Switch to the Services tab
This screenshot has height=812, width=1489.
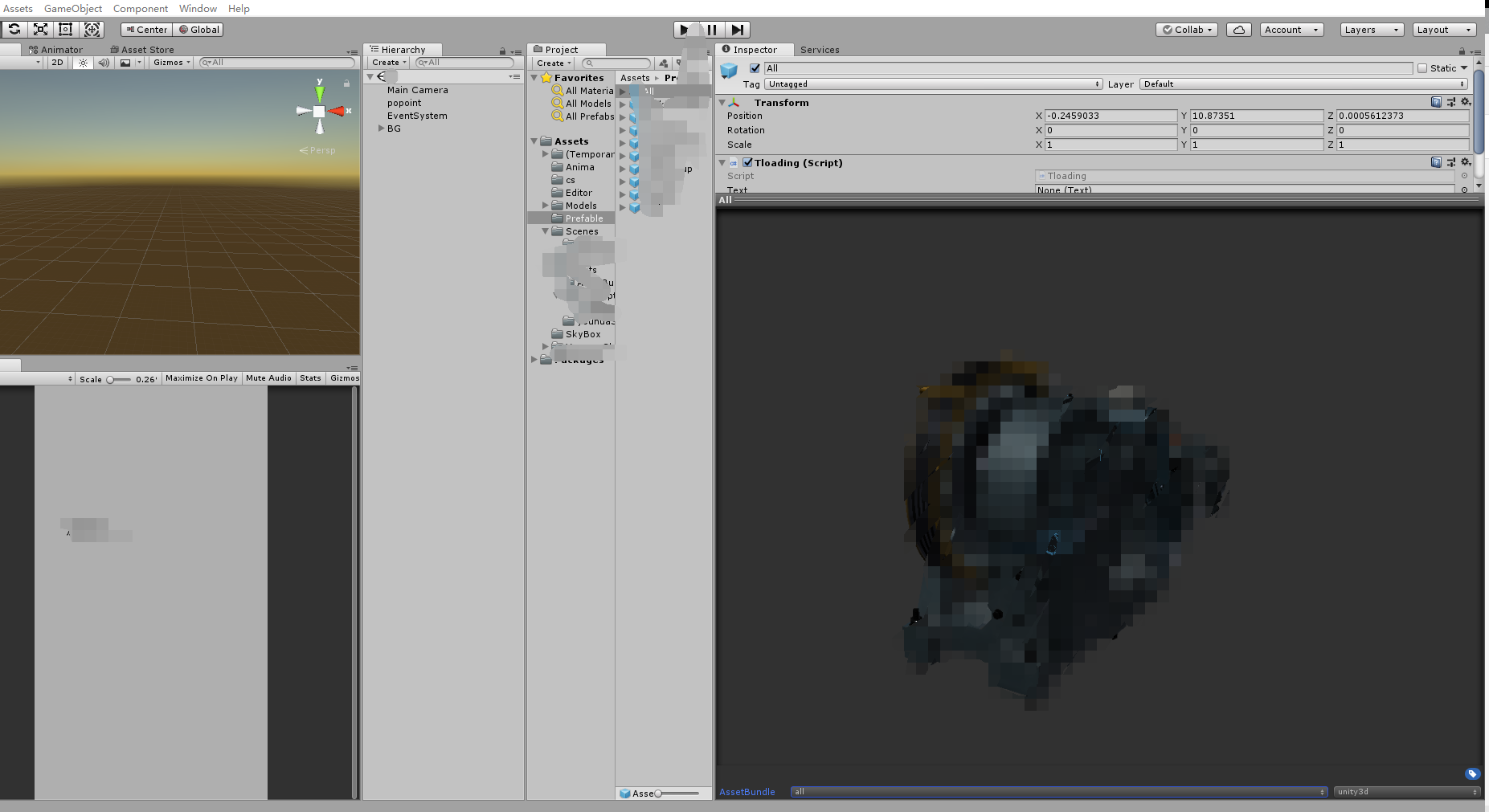coord(820,50)
